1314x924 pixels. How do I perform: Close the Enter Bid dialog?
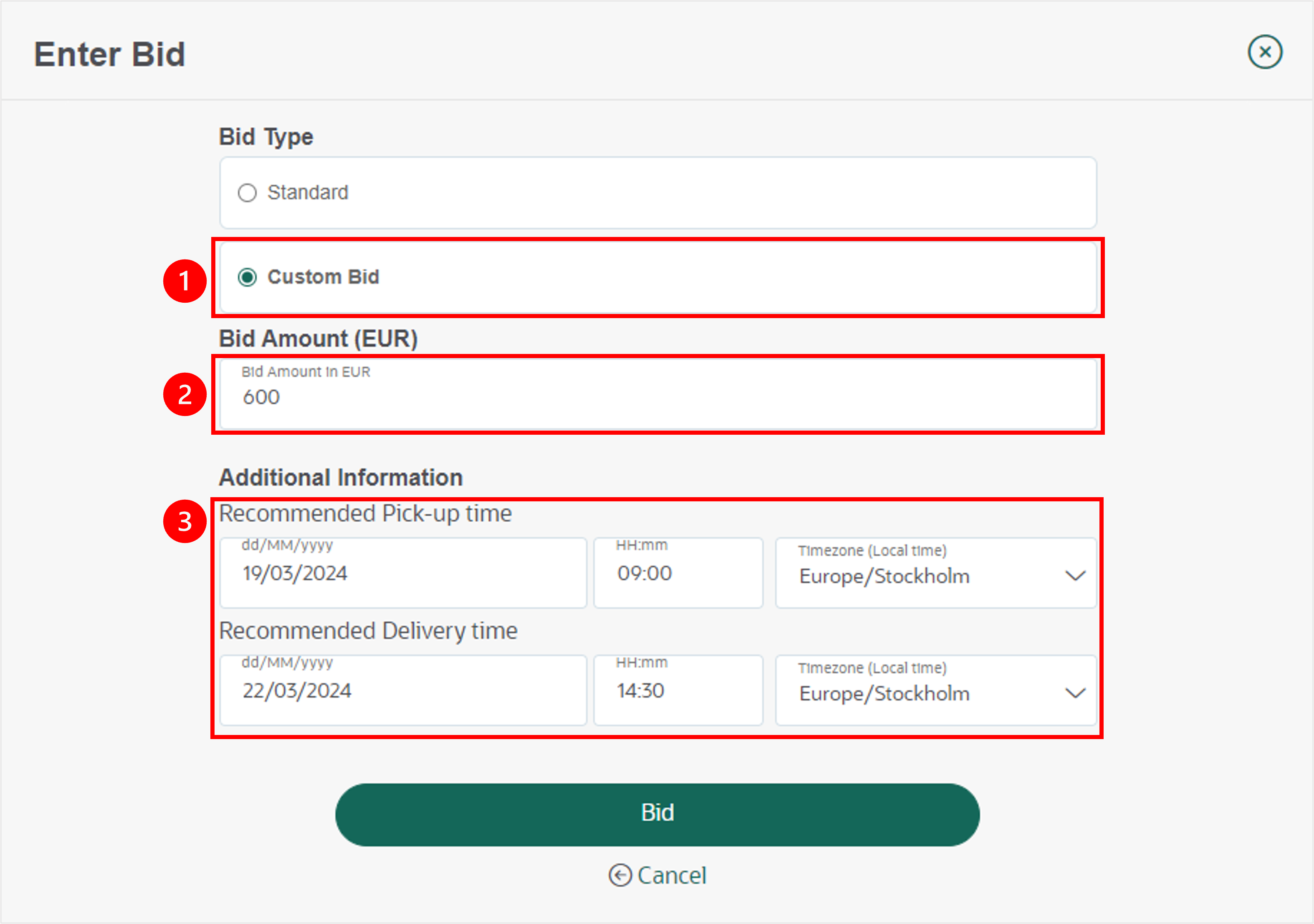[x=1265, y=52]
